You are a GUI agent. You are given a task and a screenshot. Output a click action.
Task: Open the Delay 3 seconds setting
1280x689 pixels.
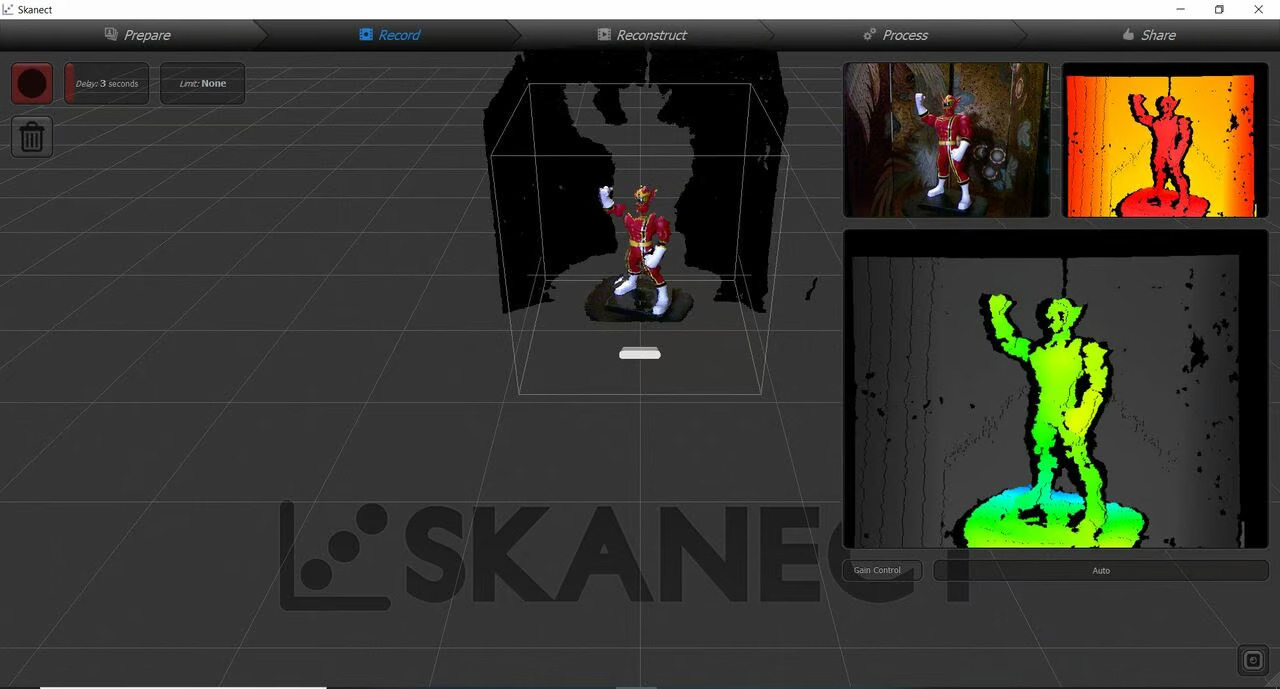(107, 84)
